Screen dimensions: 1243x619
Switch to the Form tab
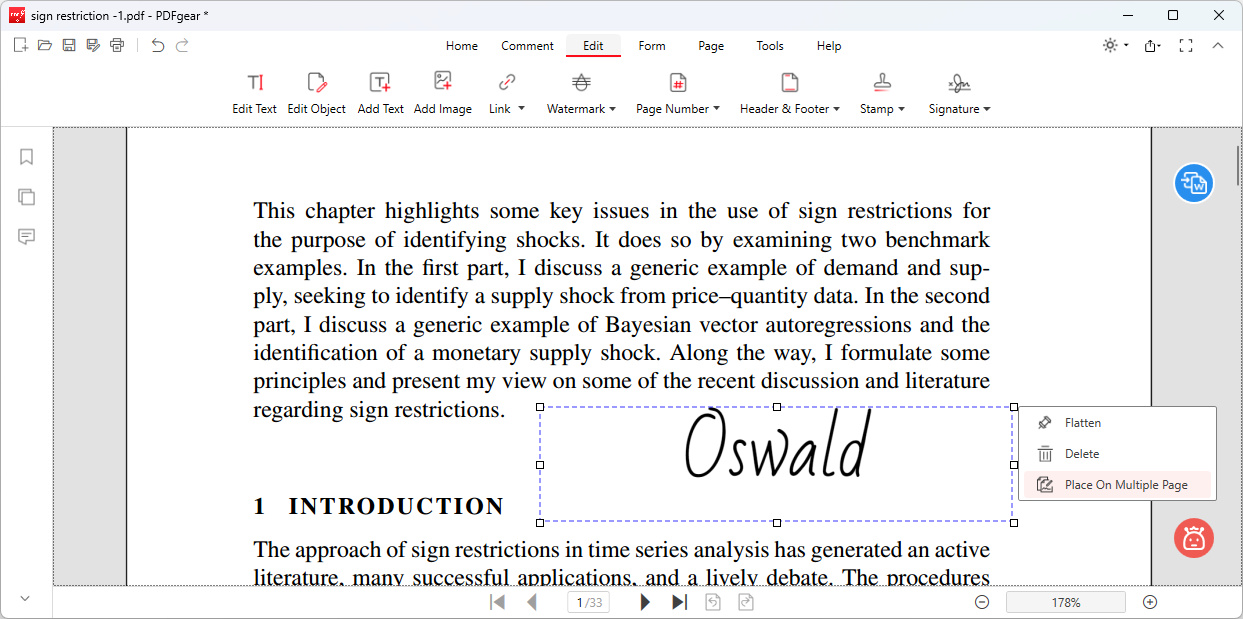point(651,45)
